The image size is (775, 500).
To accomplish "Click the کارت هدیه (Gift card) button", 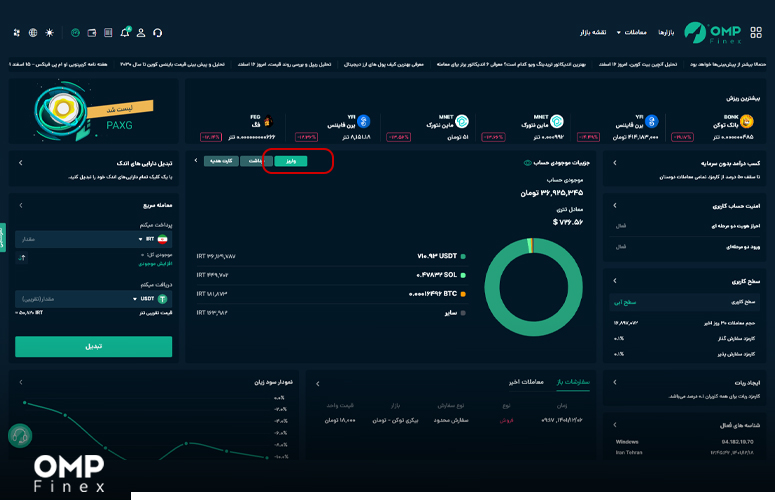I will pyautogui.click(x=221, y=161).
